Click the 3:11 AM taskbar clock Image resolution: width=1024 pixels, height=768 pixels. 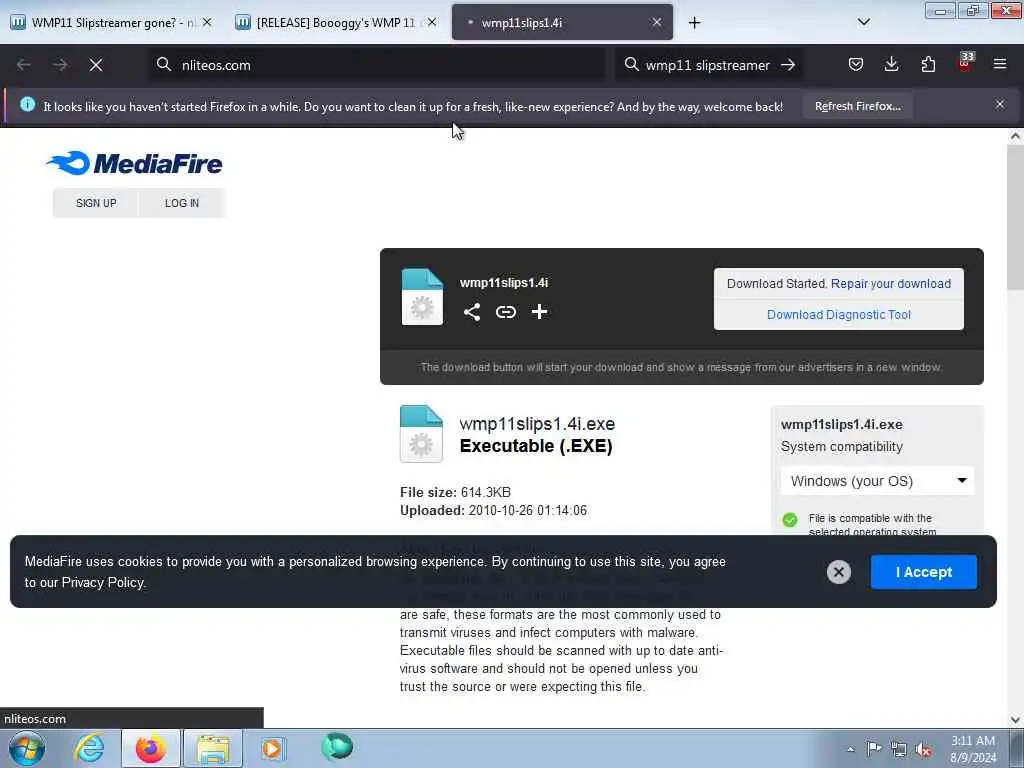973,749
